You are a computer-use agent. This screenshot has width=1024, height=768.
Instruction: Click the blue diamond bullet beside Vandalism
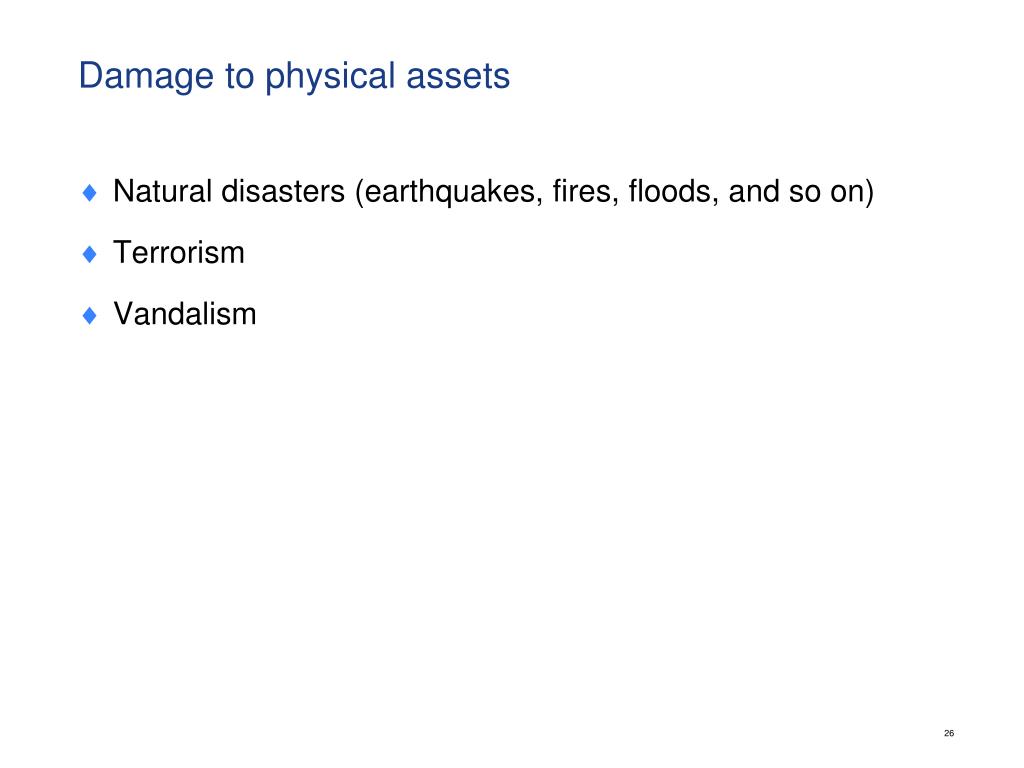coord(90,315)
